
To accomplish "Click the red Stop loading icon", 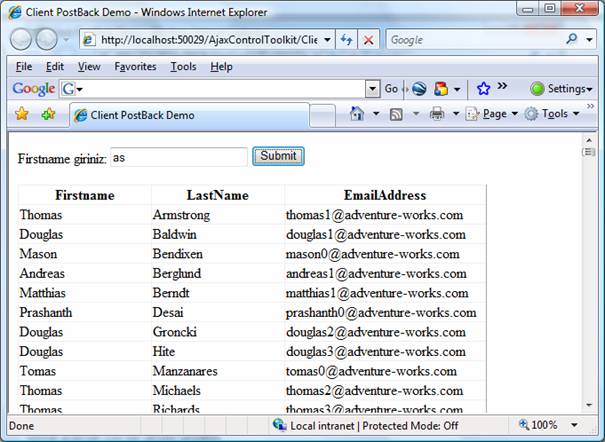I will (368, 40).
